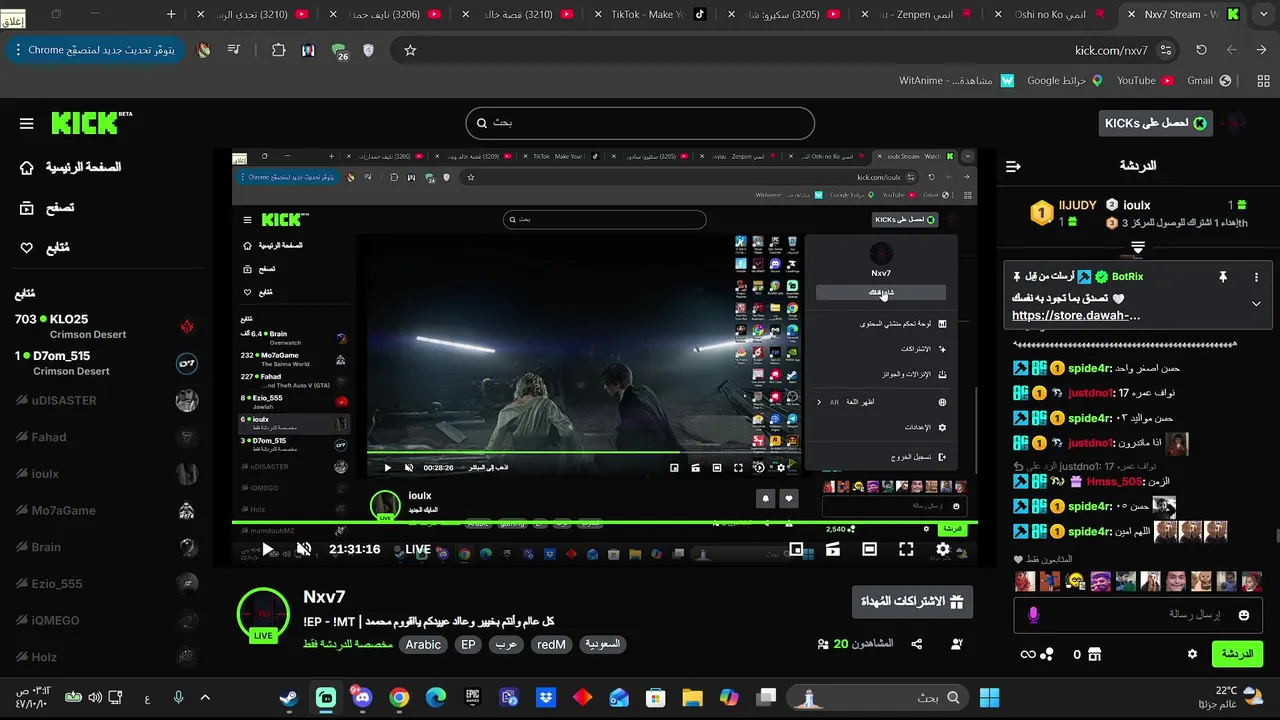This screenshot has width=1280, height=720.
Task: Open Chrome extensions puzzle icon
Action: 279,50
